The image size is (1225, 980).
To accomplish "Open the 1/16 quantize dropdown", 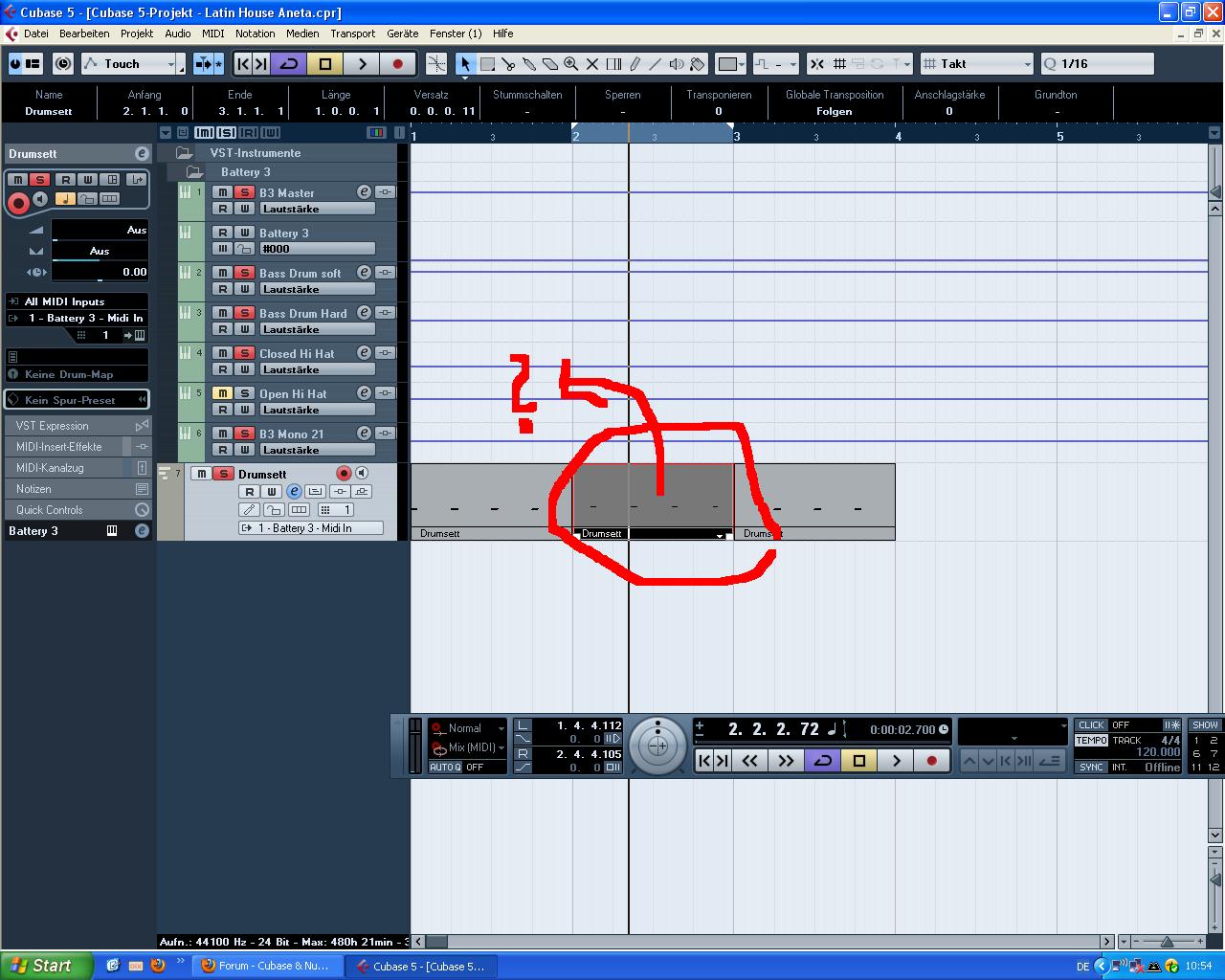I will pyautogui.click(x=1097, y=64).
